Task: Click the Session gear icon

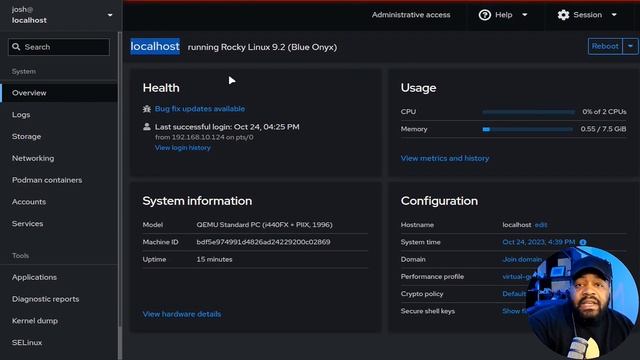Action: click(x=563, y=15)
